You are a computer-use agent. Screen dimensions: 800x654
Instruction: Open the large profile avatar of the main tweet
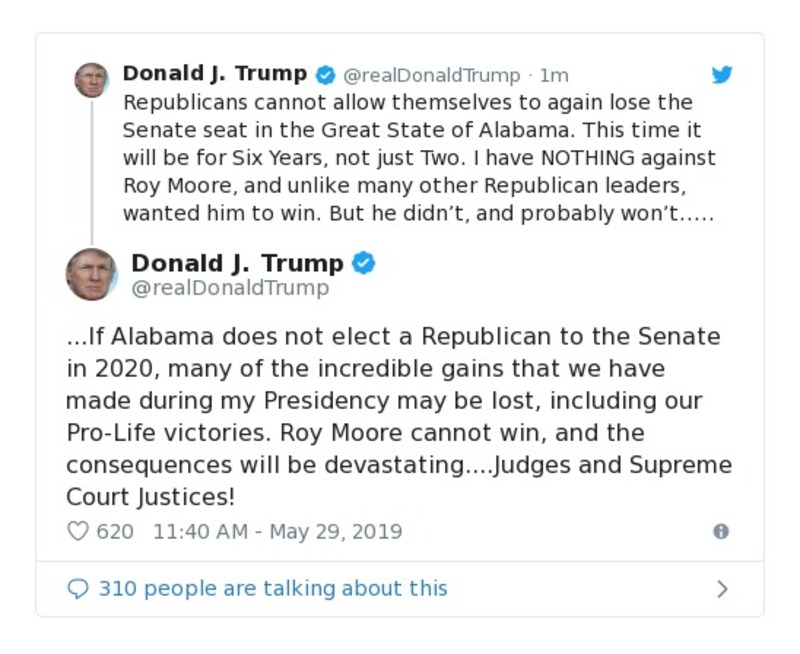tap(91, 274)
